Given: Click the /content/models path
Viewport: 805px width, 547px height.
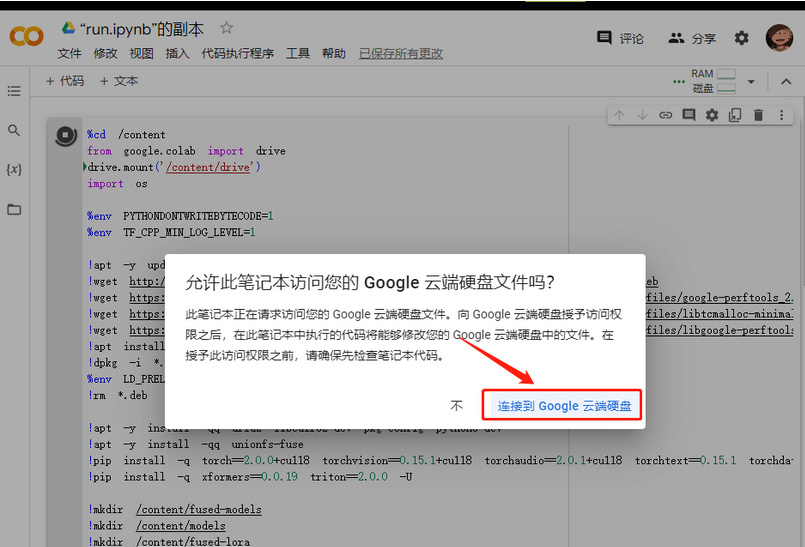Looking at the screenshot, I should (x=181, y=526).
